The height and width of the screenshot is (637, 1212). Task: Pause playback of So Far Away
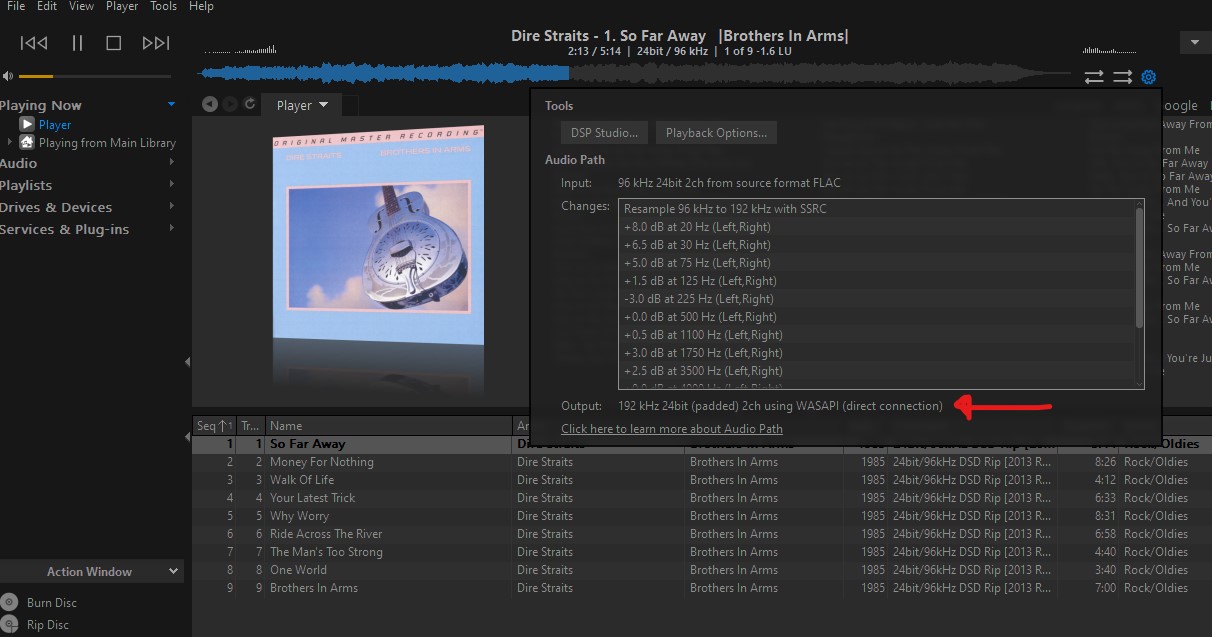77,43
